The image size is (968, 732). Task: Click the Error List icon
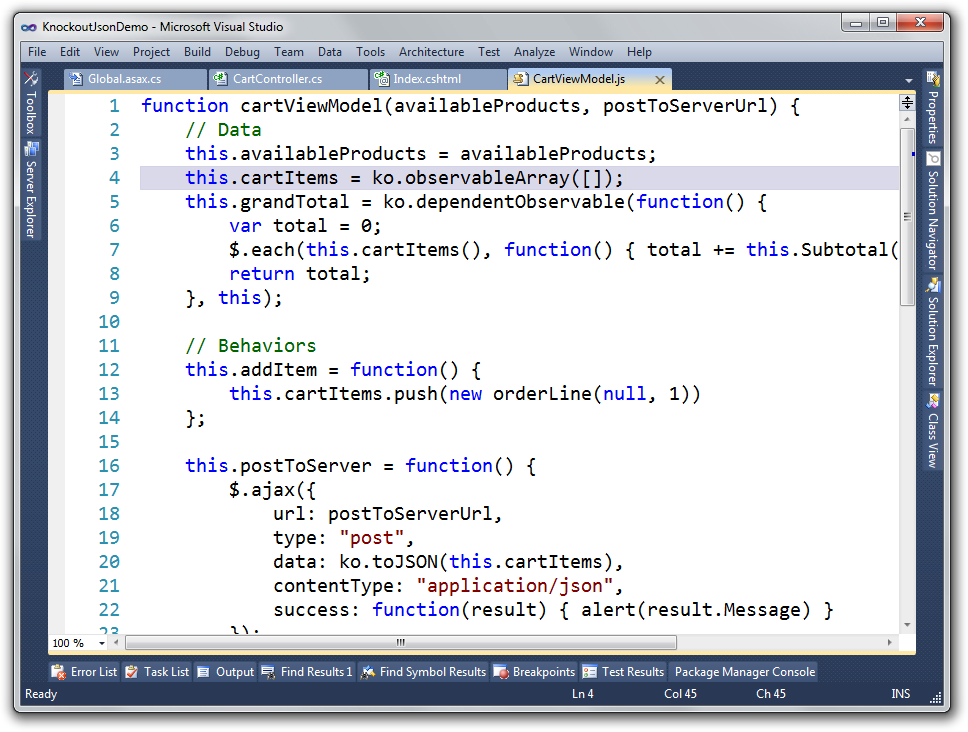tap(59, 672)
